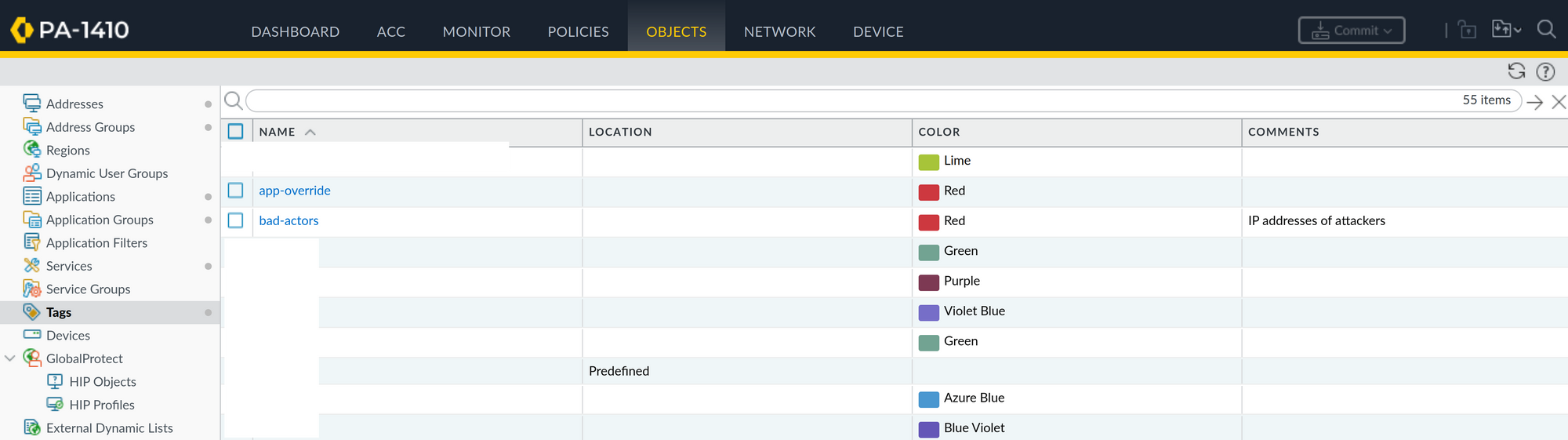Toggle the select-all checkbox in the header
Viewport: 1568px width, 440px height.
click(x=235, y=131)
